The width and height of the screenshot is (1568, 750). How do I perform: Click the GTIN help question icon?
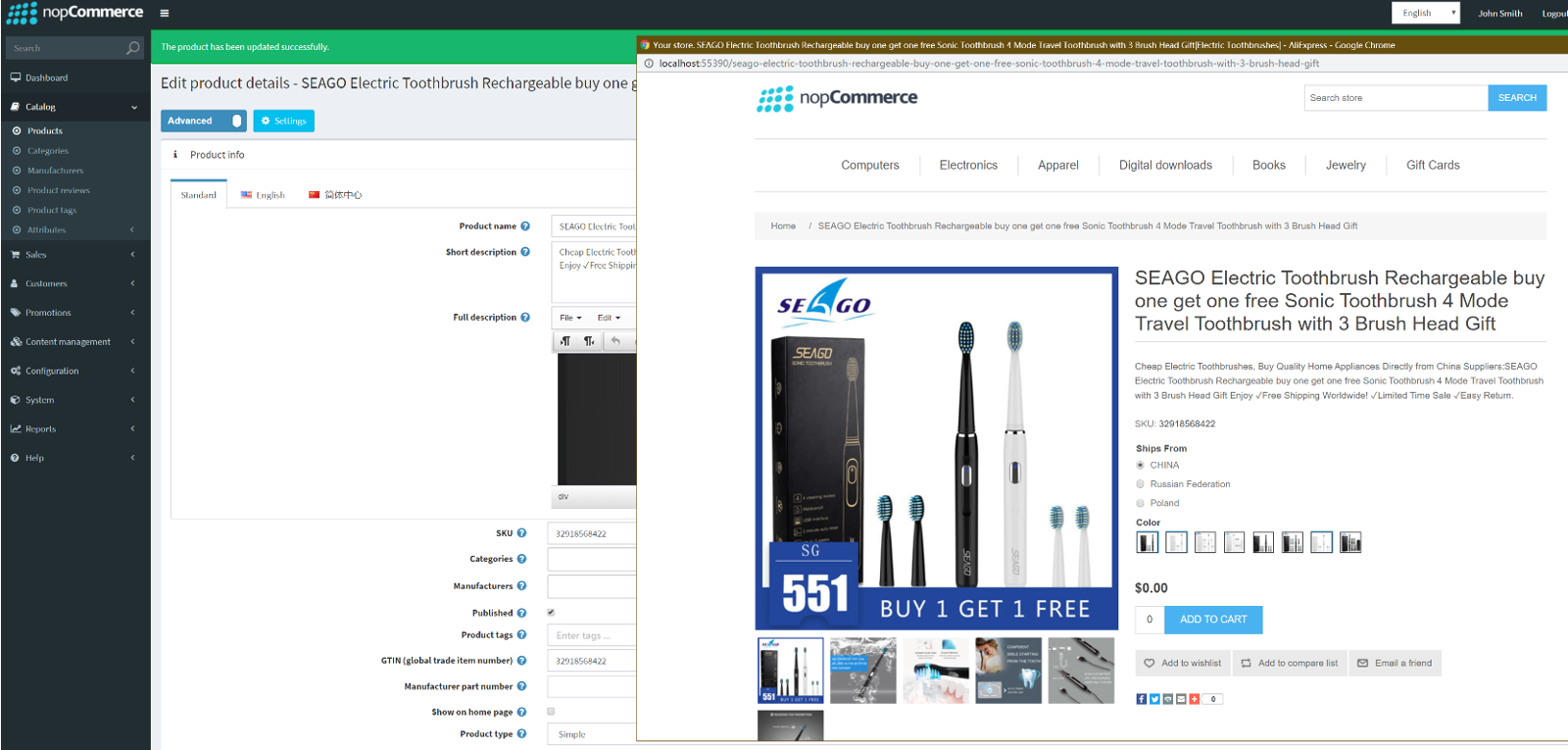pos(521,661)
